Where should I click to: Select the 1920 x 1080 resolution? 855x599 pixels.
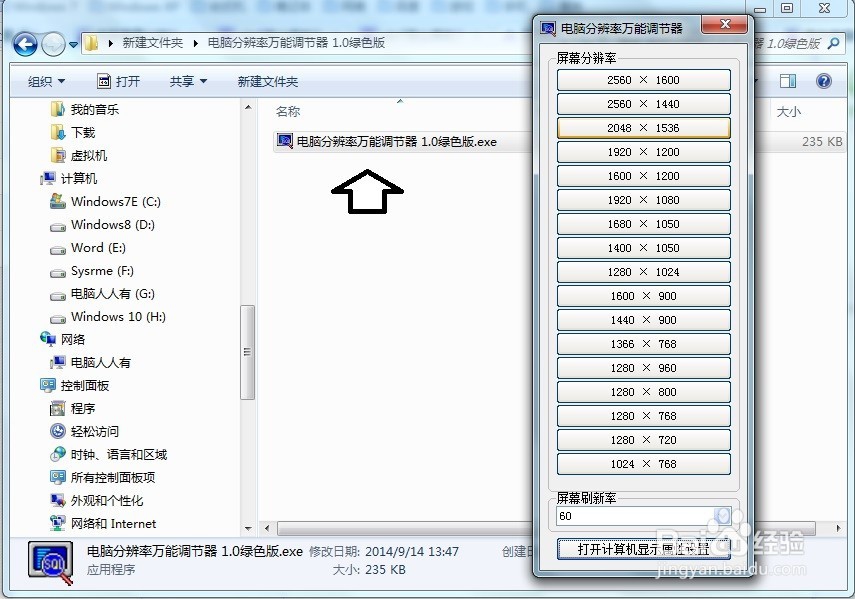pos(643,199)
